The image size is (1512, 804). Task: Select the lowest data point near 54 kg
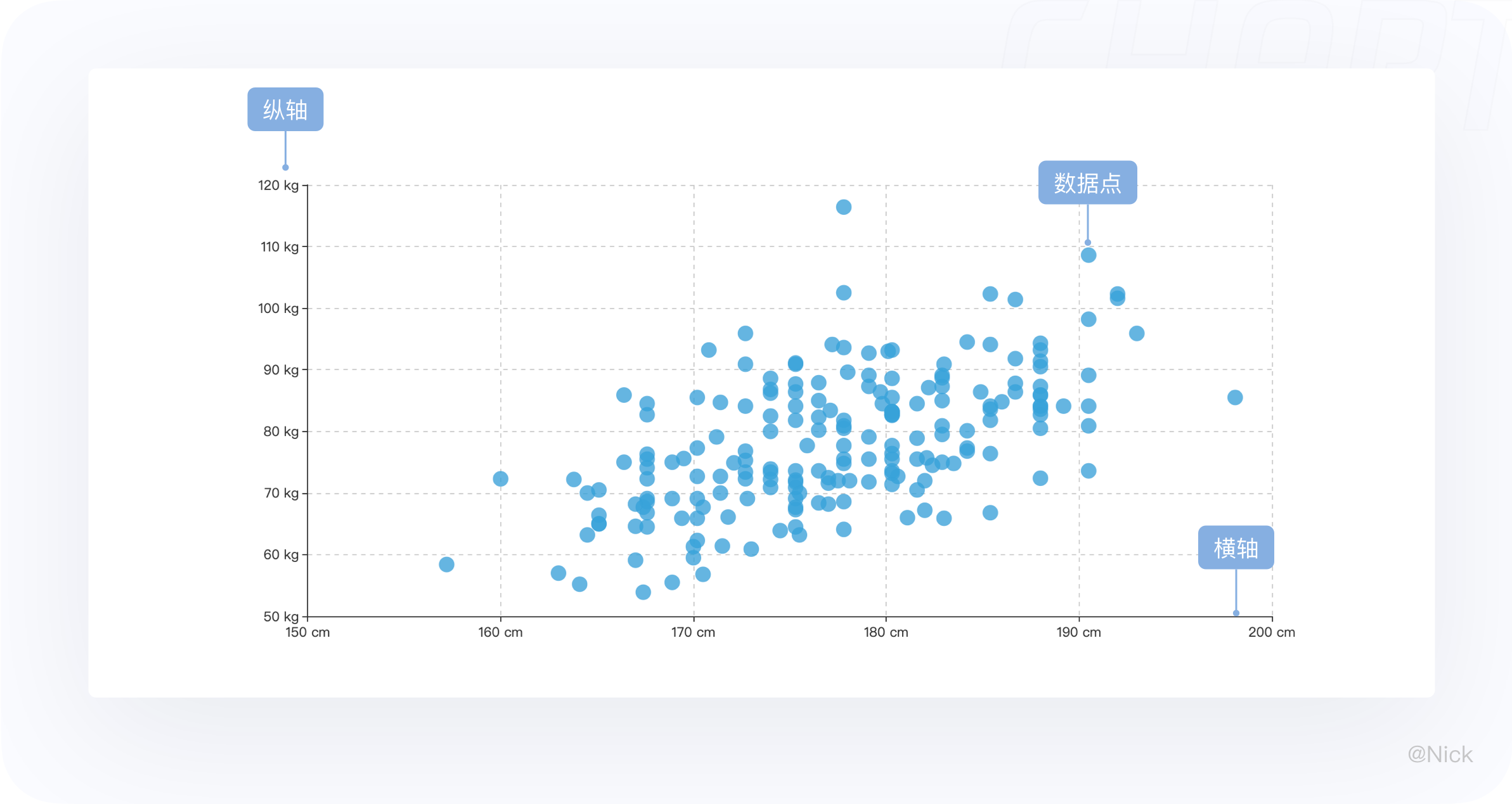tap(643, 592)
